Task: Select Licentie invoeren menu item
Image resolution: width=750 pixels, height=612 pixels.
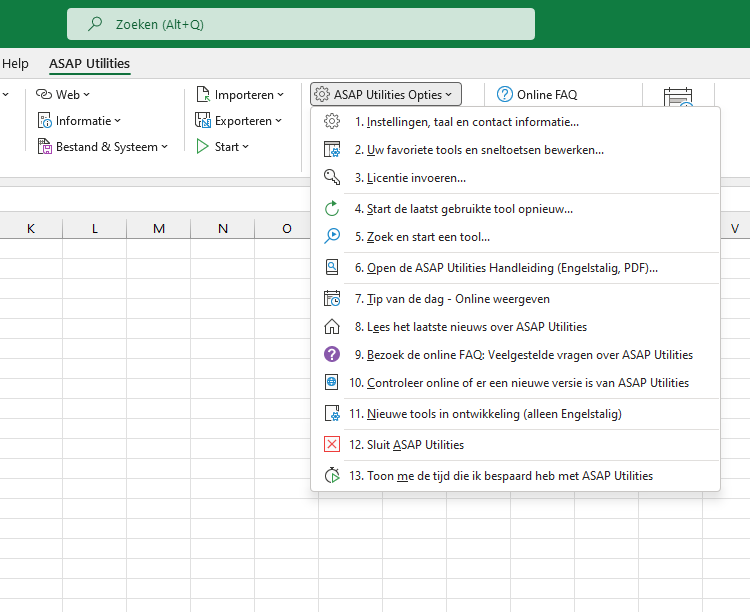Action: point(515,177)
